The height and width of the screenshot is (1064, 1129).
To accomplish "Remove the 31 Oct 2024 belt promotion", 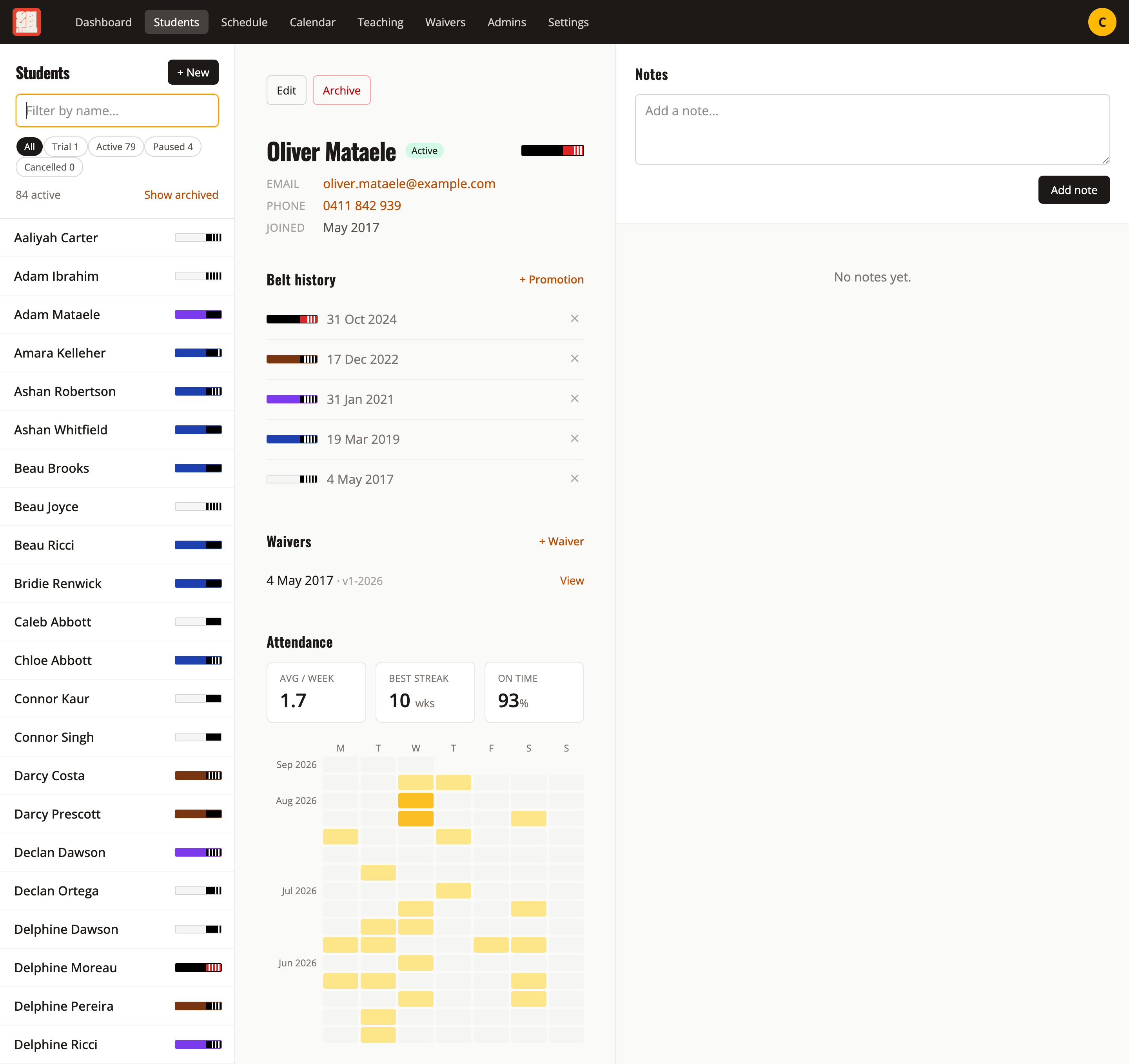I will [x=574, y=319].
